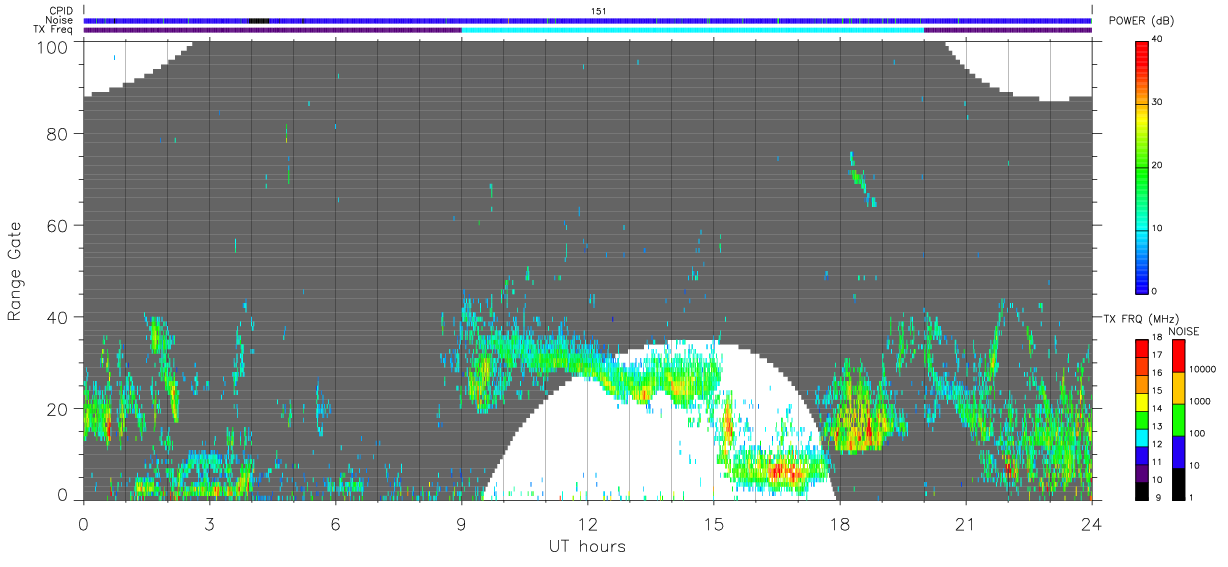Click the power colorbar label 30
Viewport: 1228px width, 567px height.
pyautogui.click(x=1158, y=102)
